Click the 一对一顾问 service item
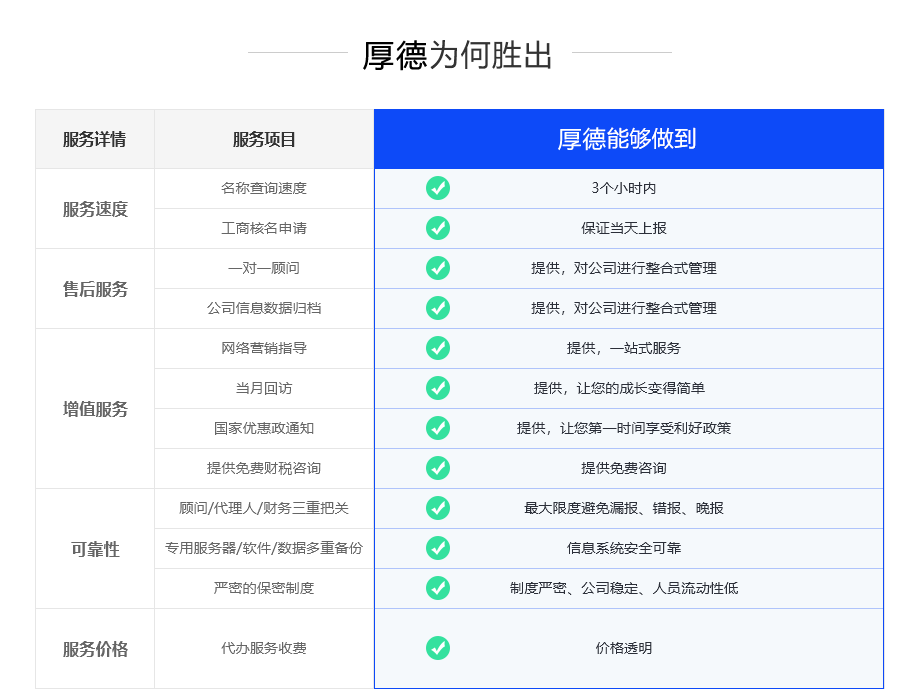Image resolution: width=920 pixels, height=700 pixels. pyautogui.click(x=264, y=268)
